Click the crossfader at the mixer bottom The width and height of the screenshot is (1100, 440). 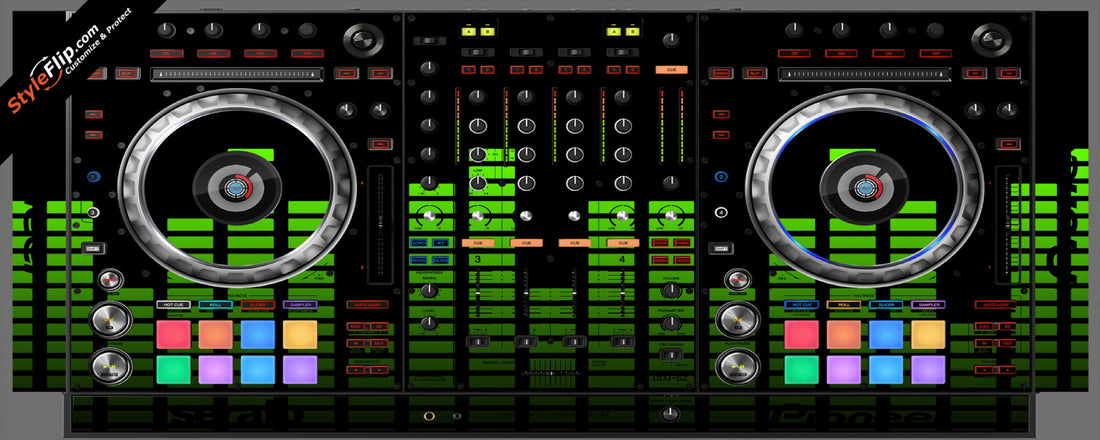[550, 373]
